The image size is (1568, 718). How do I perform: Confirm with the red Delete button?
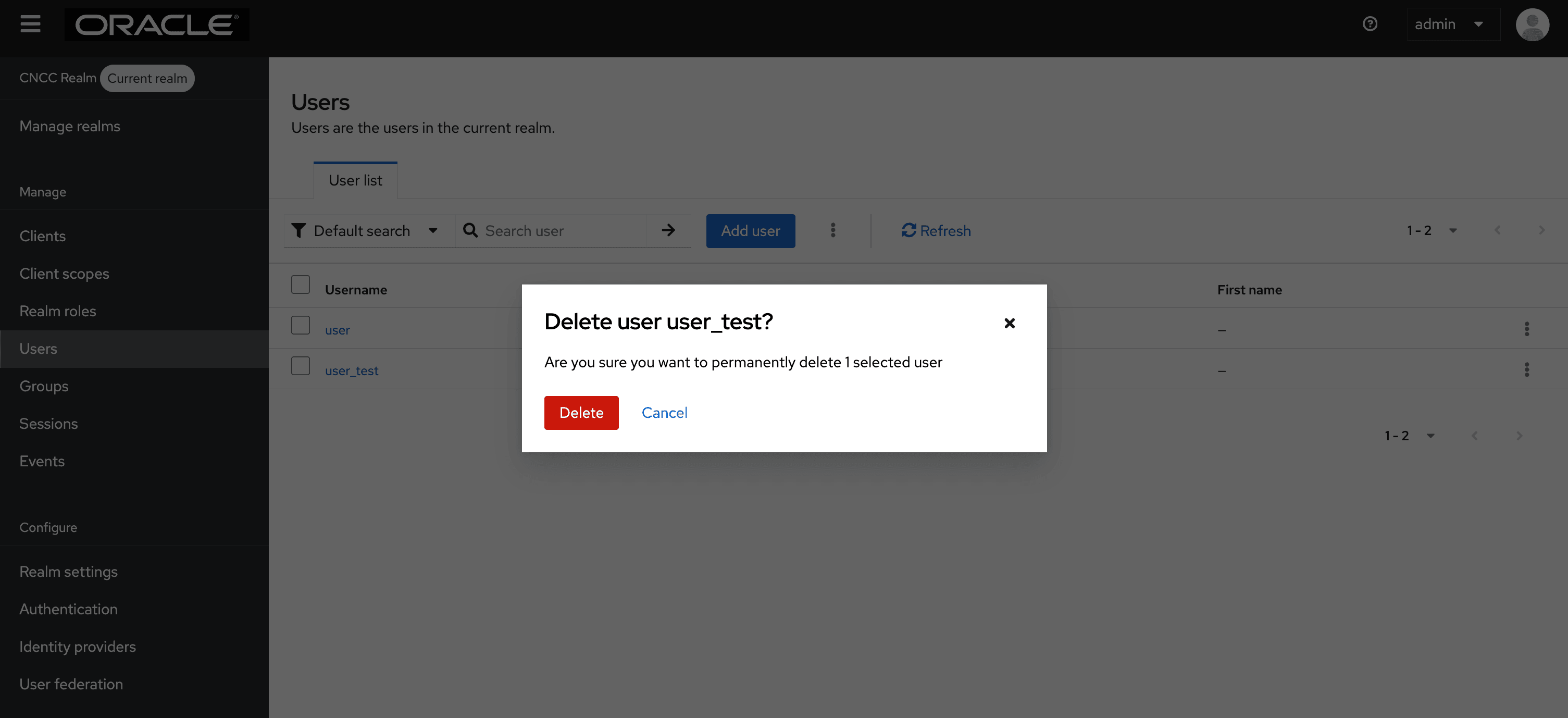[581, 412]
